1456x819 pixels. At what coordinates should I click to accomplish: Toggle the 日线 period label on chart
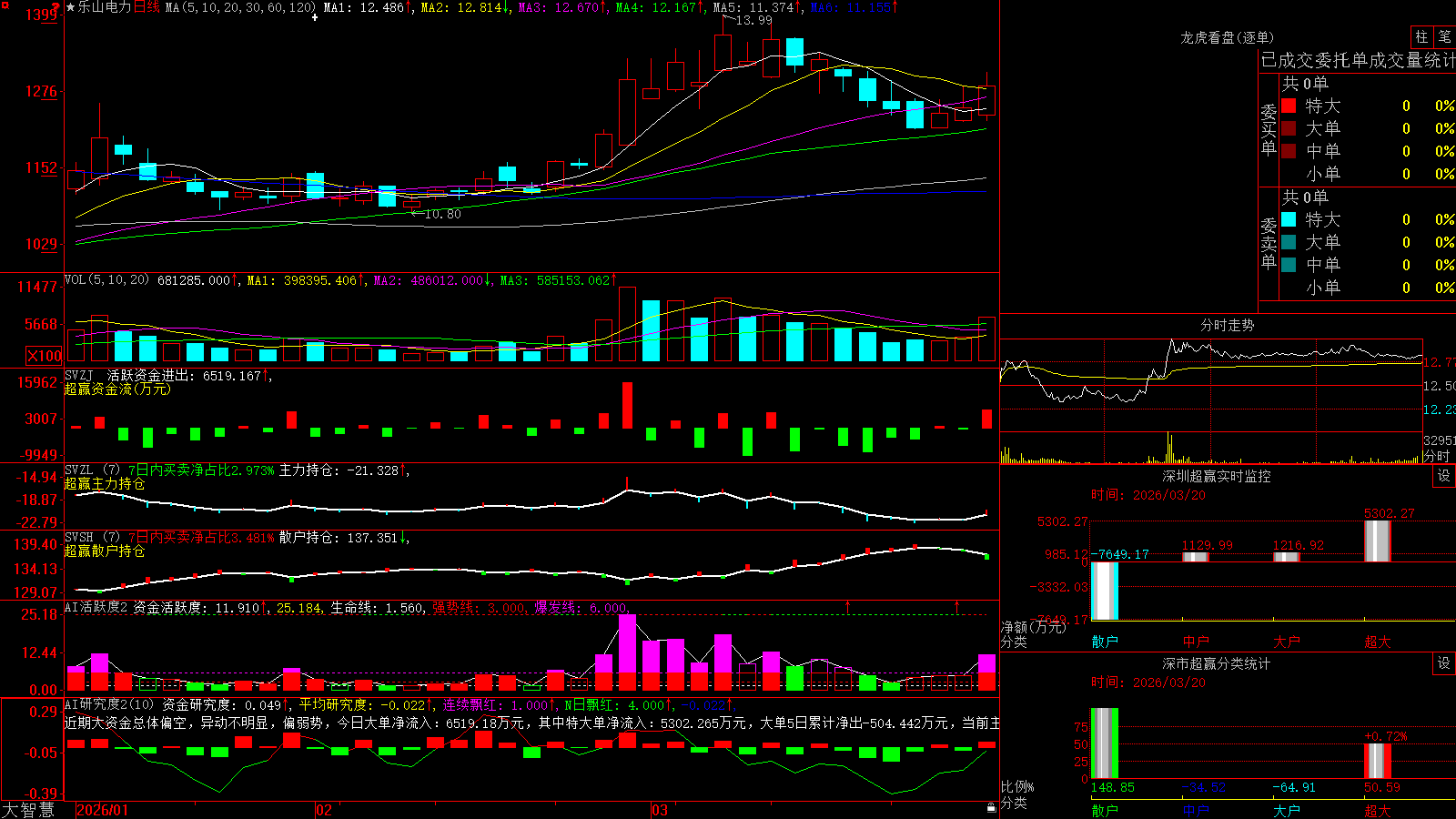(x=147, y=7)
